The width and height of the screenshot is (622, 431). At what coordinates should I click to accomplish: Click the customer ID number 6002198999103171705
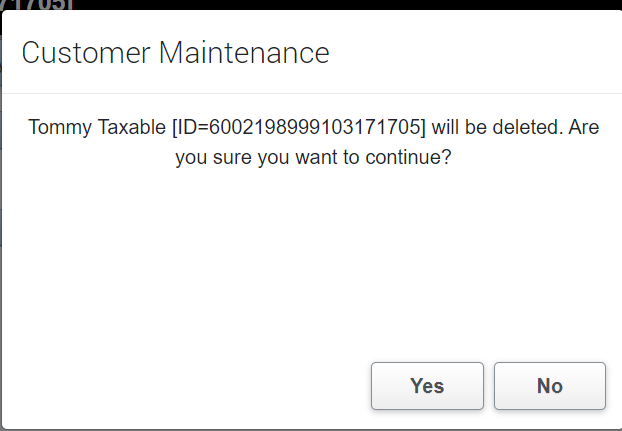click(309, 129)
